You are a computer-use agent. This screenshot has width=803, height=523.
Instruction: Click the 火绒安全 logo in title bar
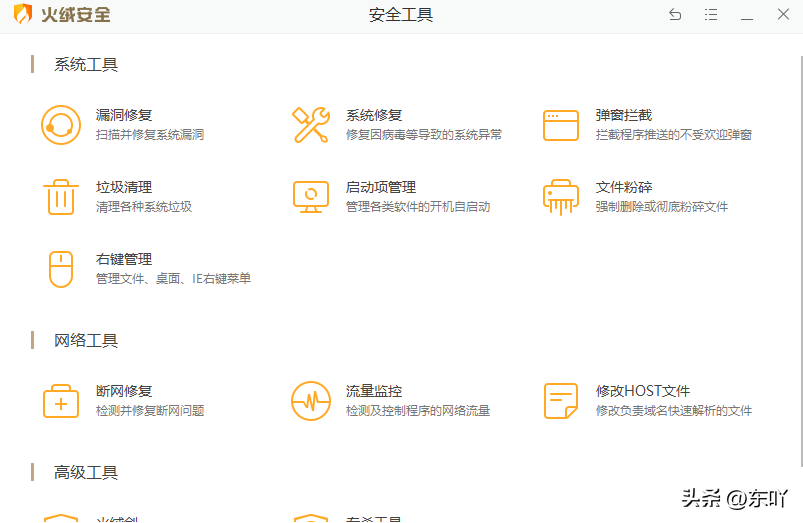tap(61, 14)
